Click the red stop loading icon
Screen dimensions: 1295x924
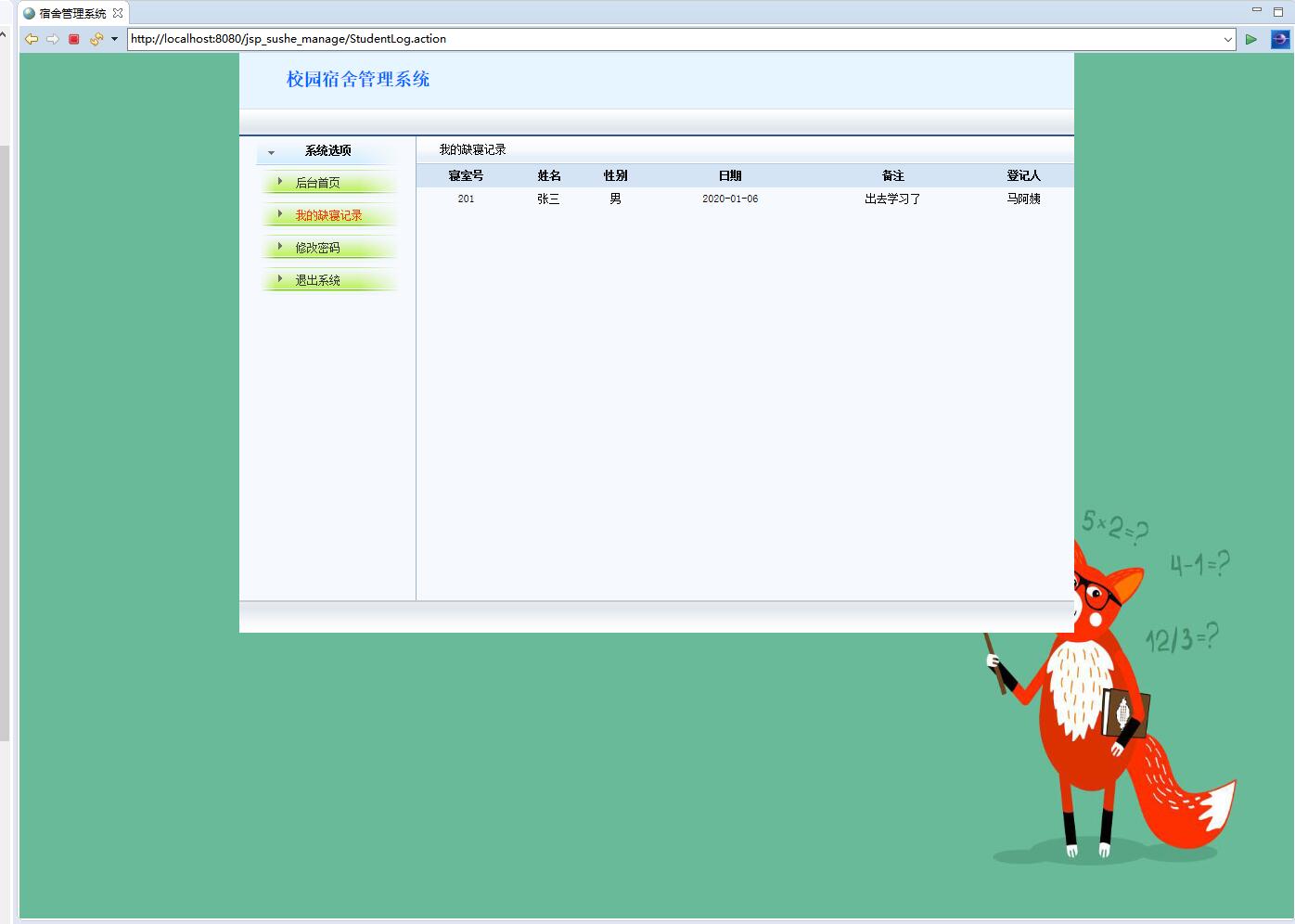[73, 39]
